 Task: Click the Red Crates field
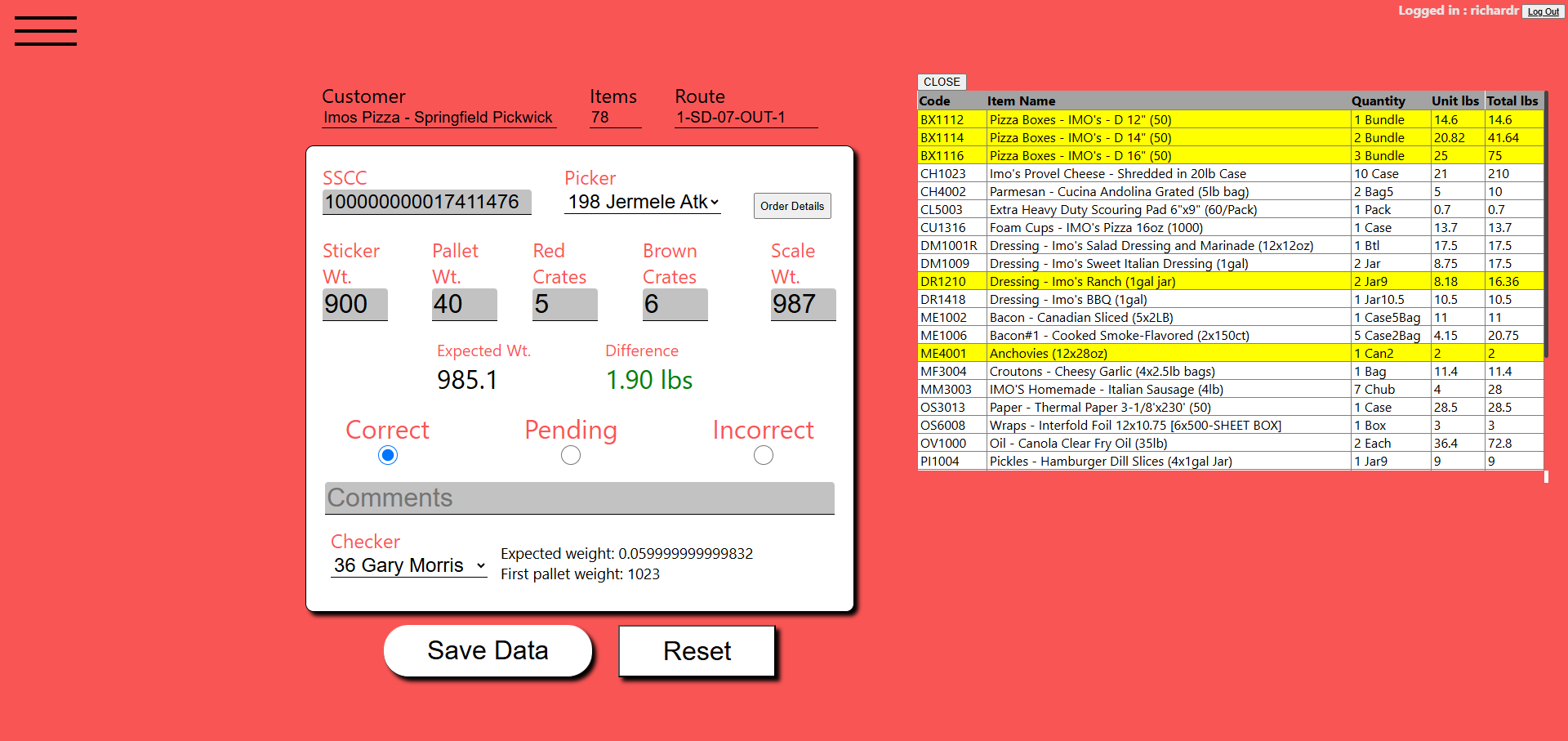pos(564,304)
